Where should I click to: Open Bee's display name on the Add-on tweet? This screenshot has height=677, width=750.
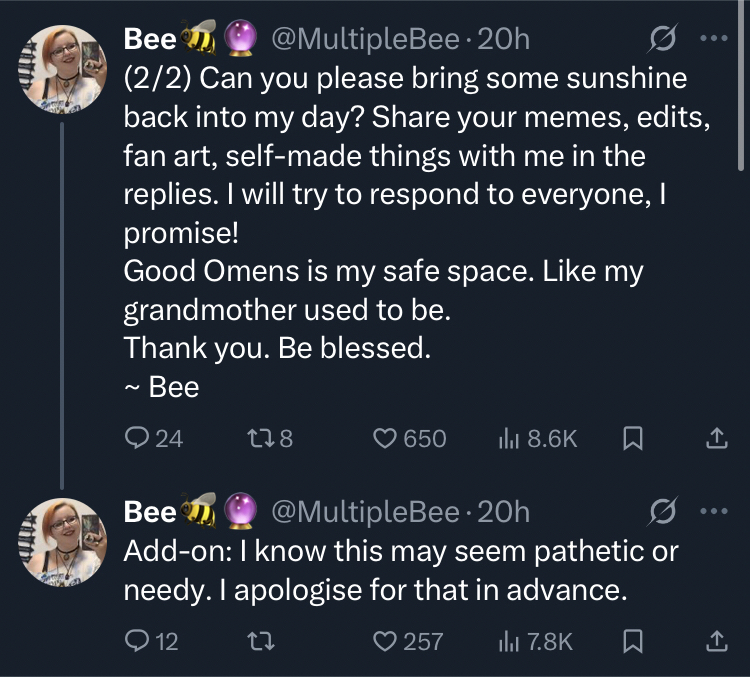coord(149,511)
